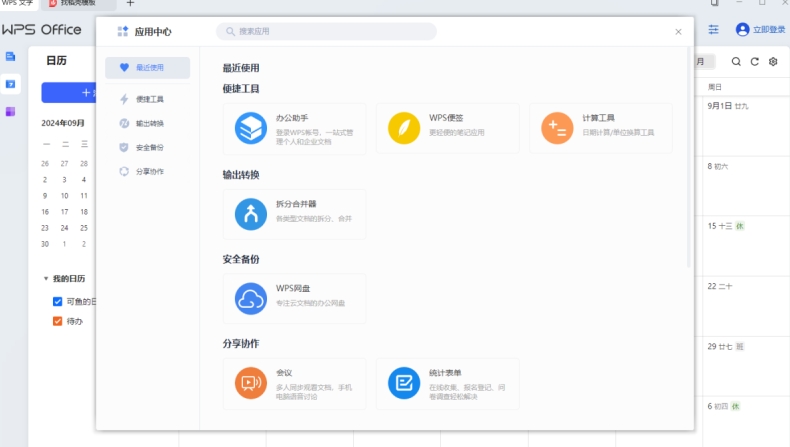The height and width of the screenshot is (447, 790).
Task: Close the 应用中心 dialog
Action: (678, 32)
